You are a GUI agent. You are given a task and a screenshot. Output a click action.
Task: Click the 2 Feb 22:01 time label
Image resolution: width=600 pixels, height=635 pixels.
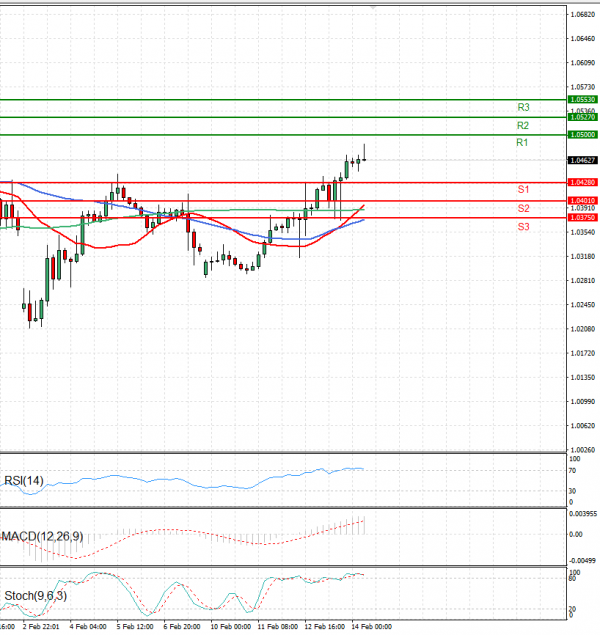(x=41, y=626)
